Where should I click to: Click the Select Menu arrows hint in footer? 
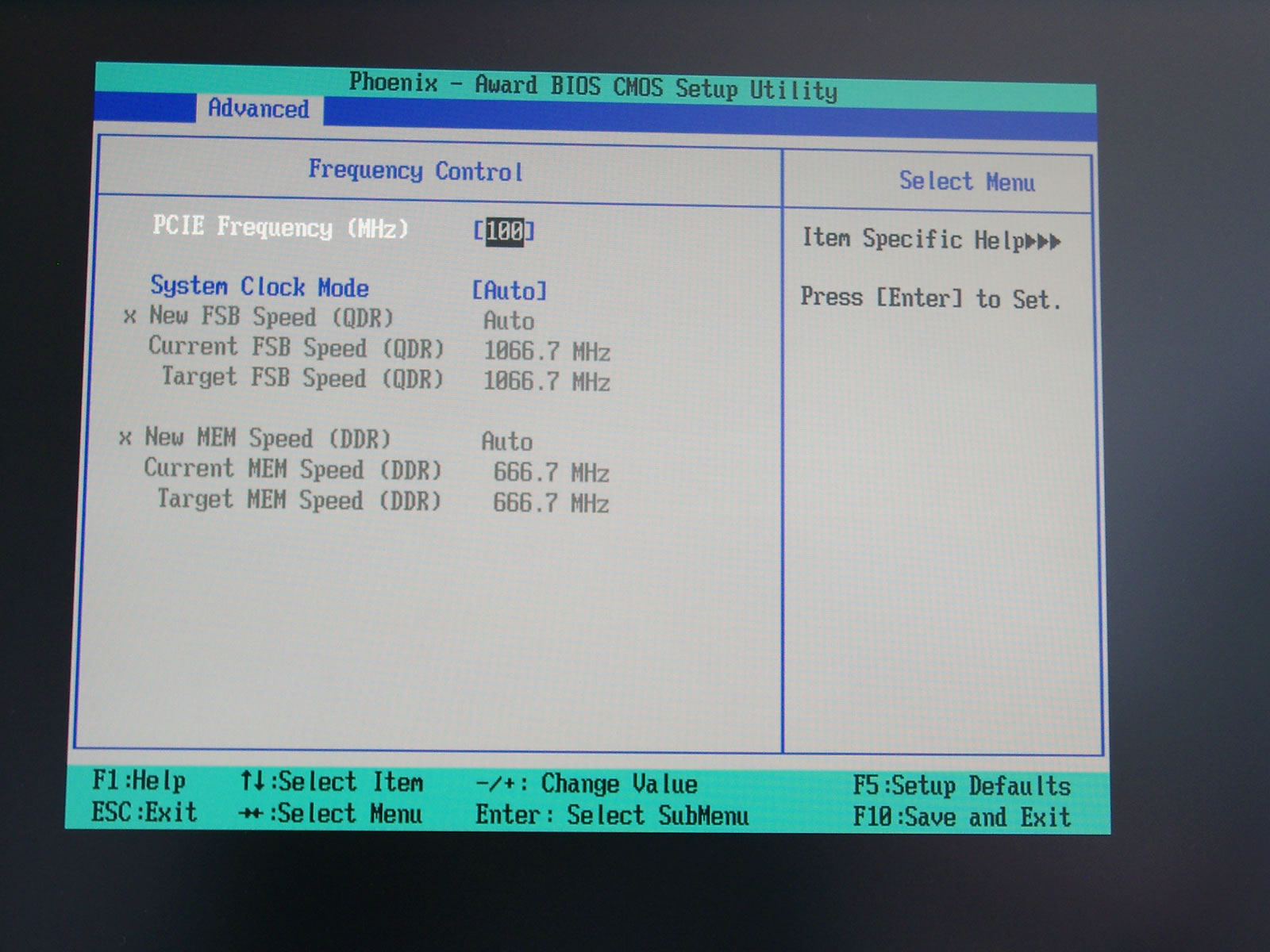click(331, 814)
